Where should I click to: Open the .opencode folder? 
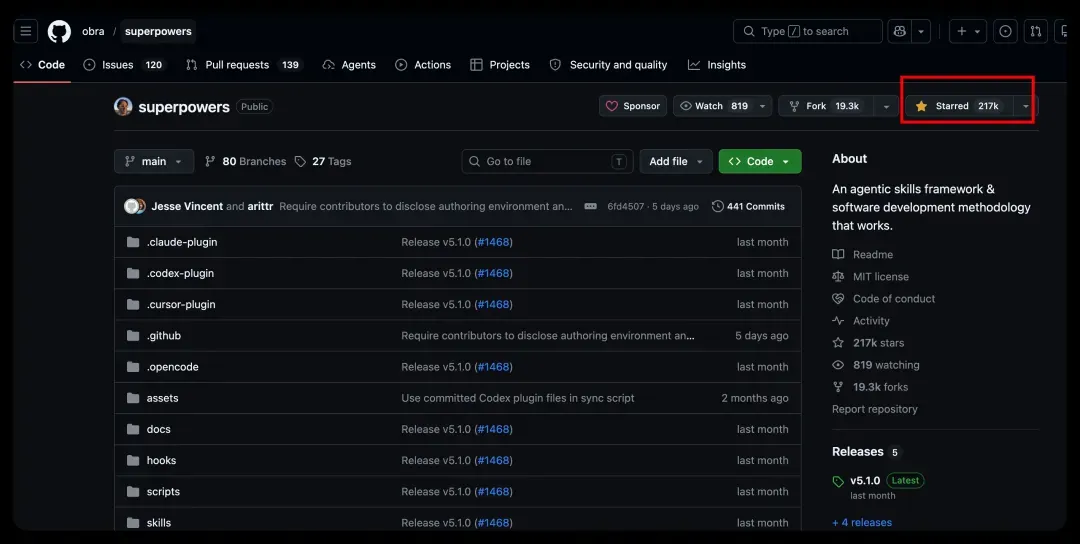tap(173, 367)
